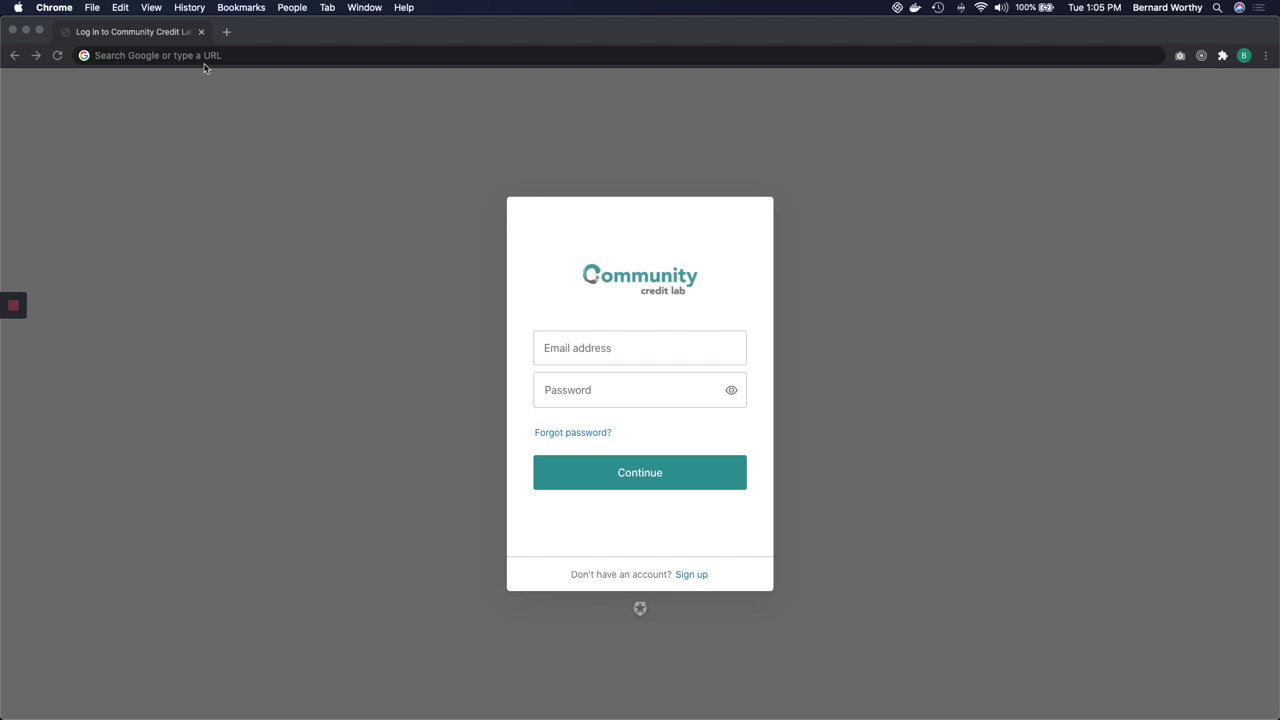Screen dimensions: 1280x720
Task: Open Chrome's three-dot menu
Action: [x=1266, y=56]
